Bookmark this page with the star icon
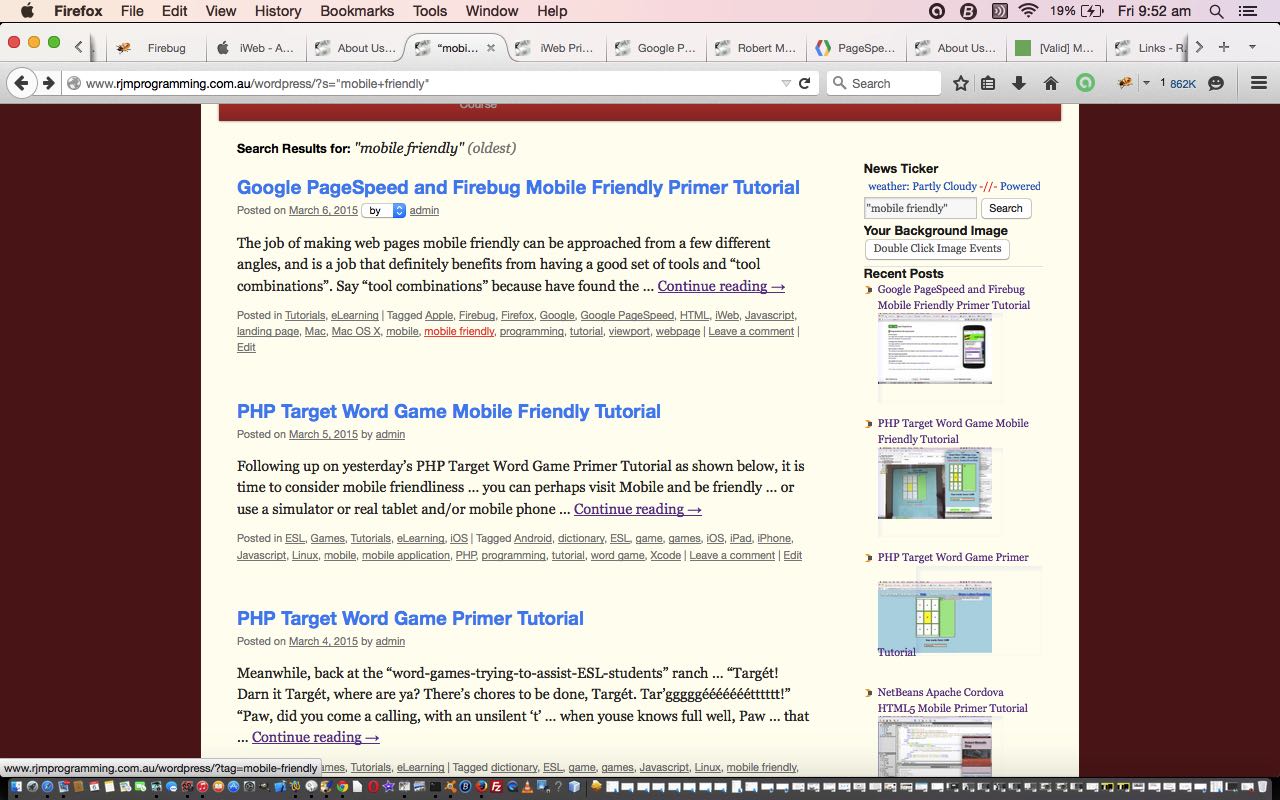 point(961,84)
